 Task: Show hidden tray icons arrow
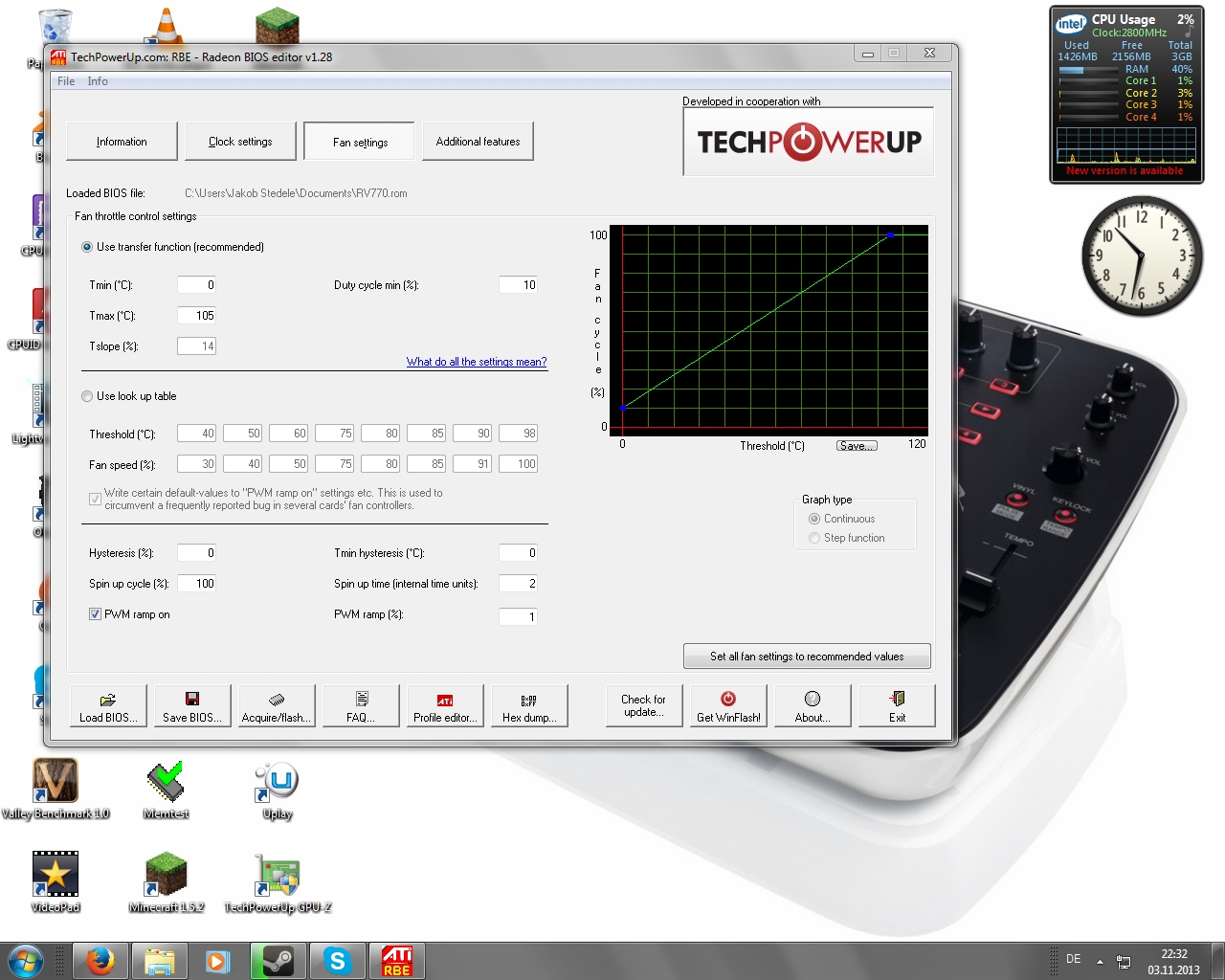(1100, 961)
